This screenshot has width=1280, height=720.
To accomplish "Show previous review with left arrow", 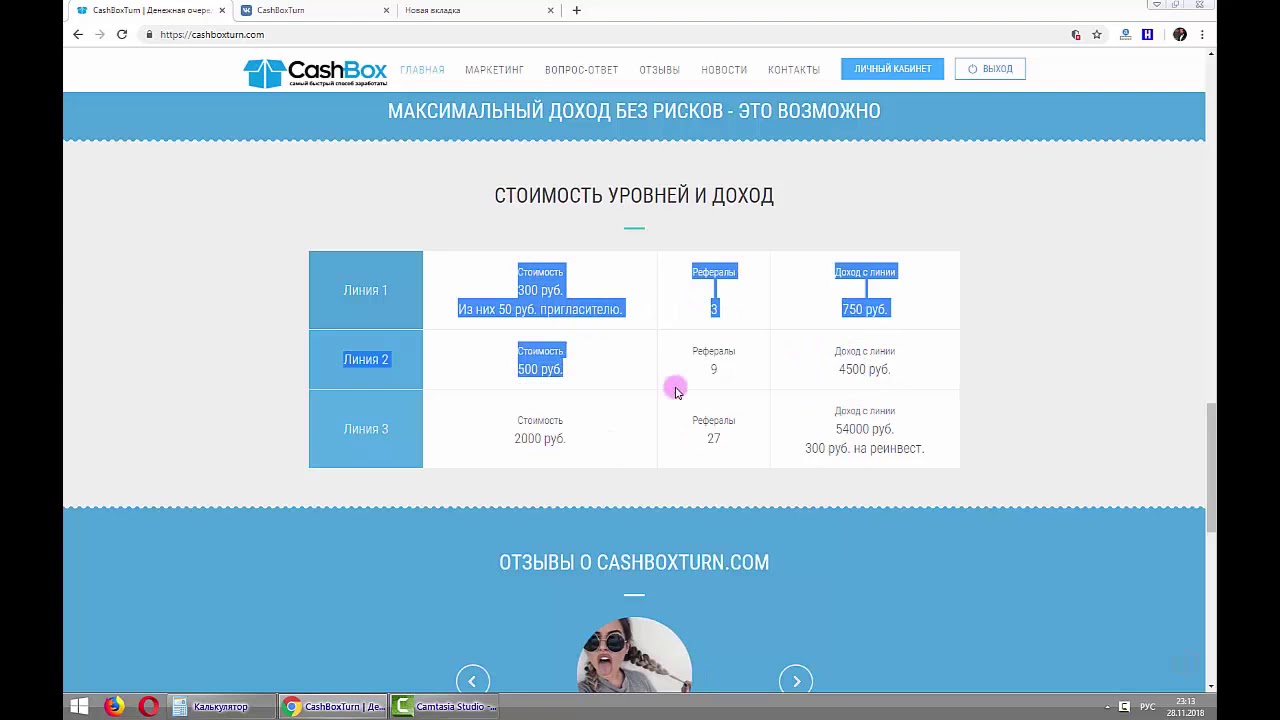I will (473, 681).
